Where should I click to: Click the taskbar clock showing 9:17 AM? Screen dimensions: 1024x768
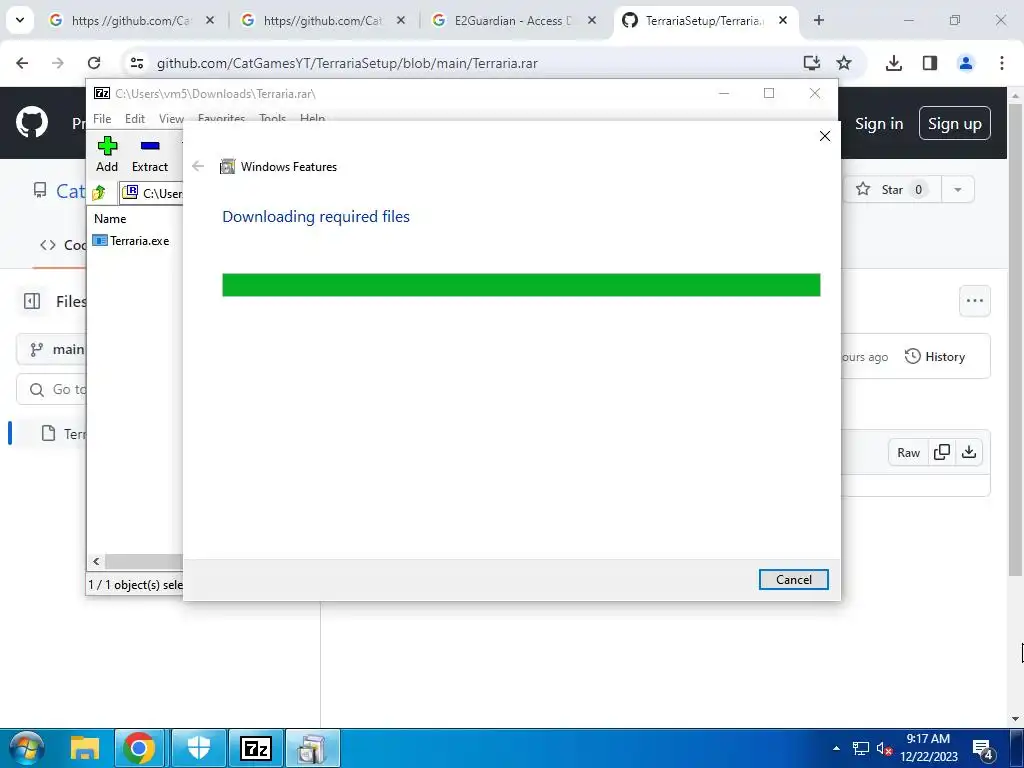pyautogui.click(x=929, y=748)
